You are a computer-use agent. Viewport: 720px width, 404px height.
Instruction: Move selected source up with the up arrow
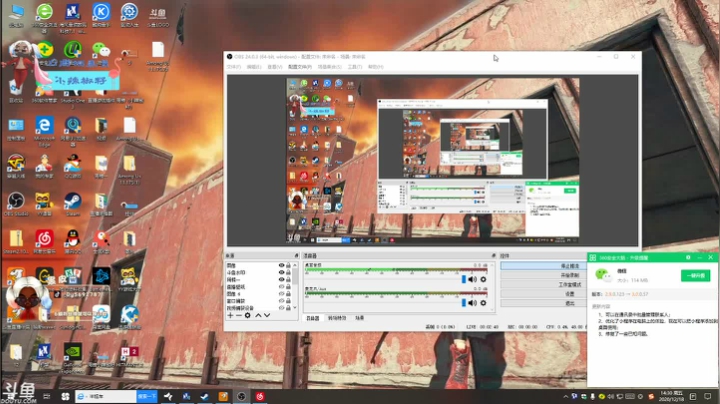click(258, 315)
